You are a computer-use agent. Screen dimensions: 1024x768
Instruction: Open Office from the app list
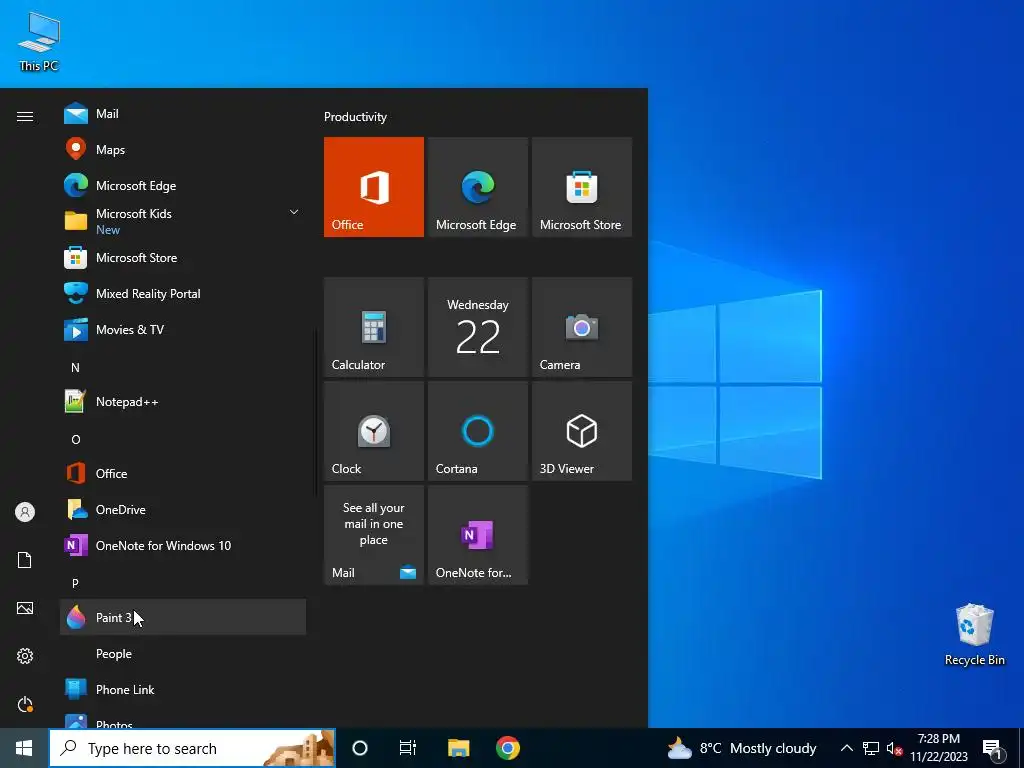click(183, 473)
